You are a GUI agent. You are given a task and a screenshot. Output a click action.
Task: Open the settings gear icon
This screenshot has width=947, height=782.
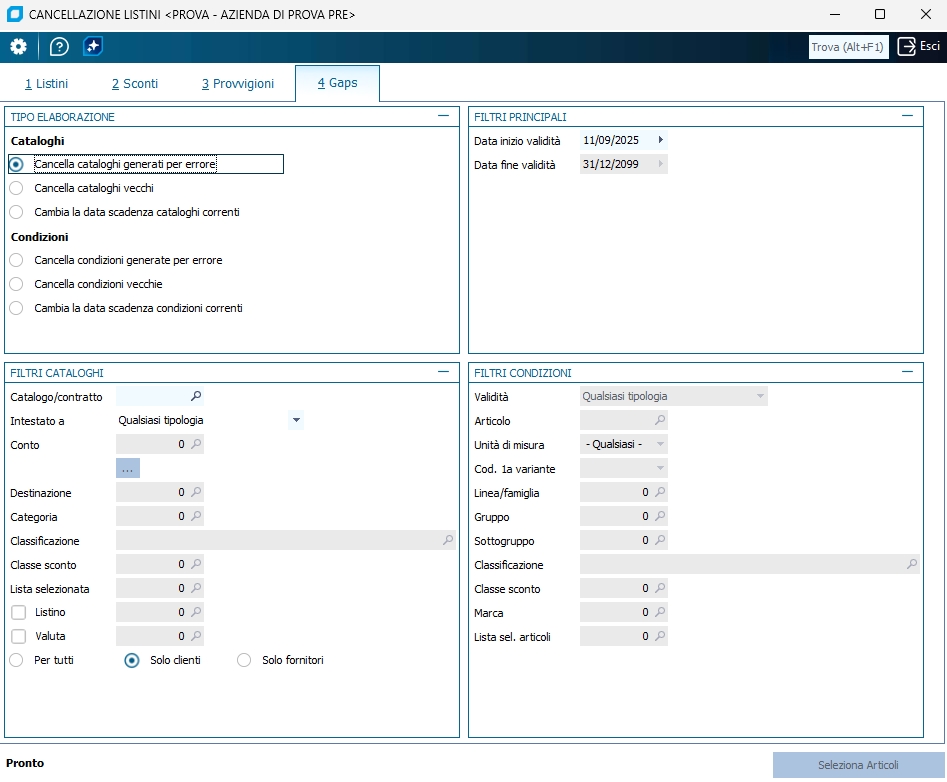tap(18, 47)
